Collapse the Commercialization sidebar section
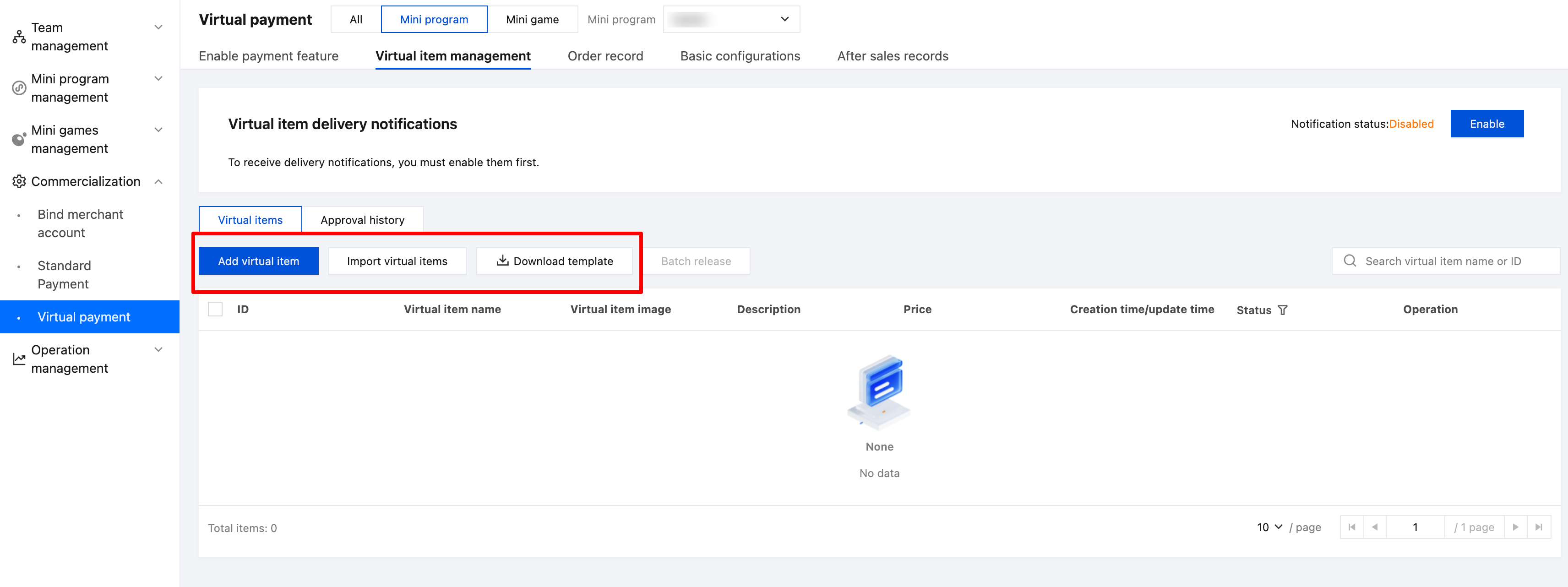This screenshot has width=1568, height=587. pos(158,181)
